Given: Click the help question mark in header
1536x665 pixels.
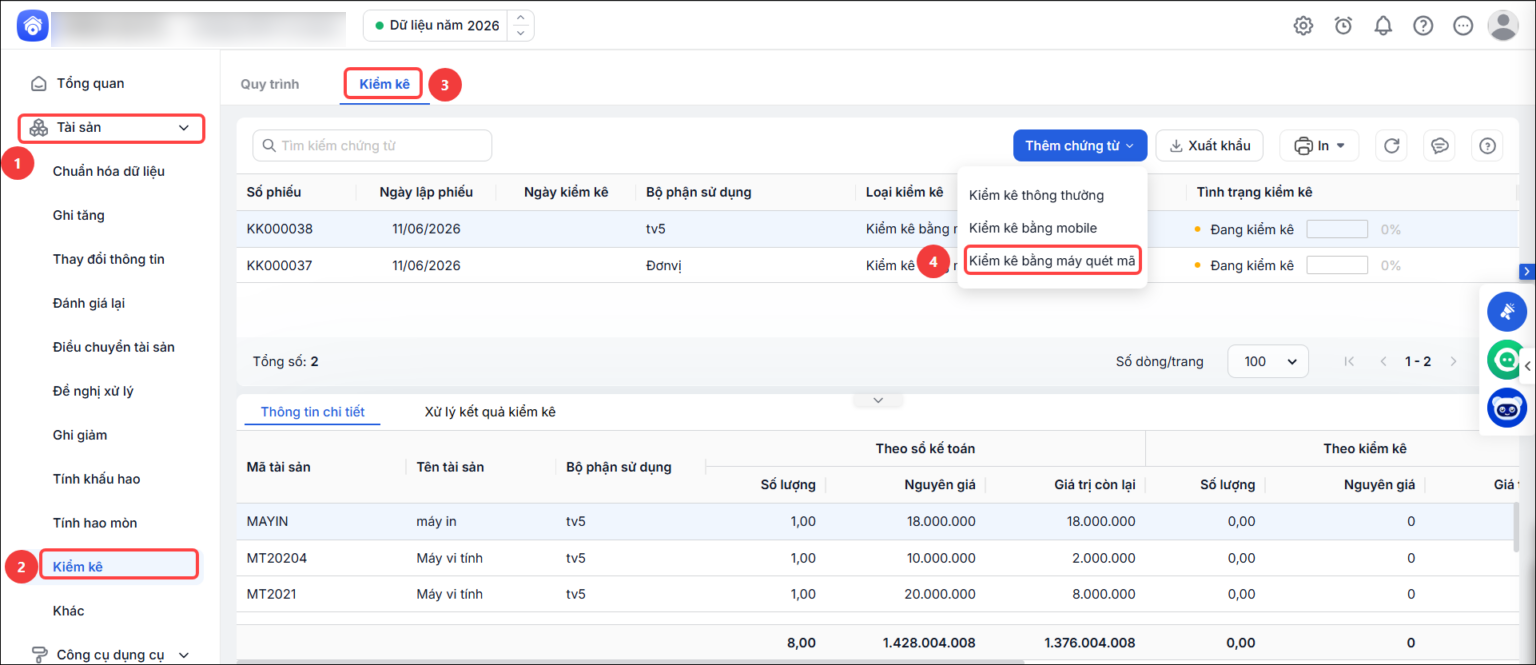Looking at the screenshot, I should pyautogui.click(x=1423, y=26).
